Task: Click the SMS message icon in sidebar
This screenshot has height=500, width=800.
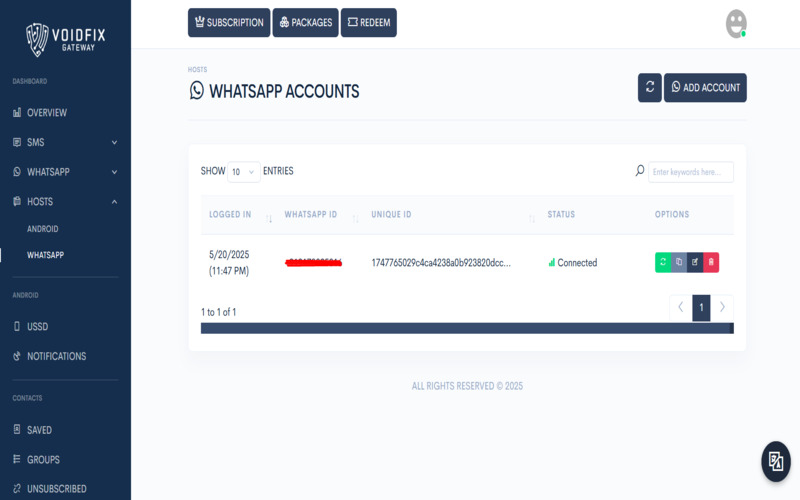Action: point(17,142)
